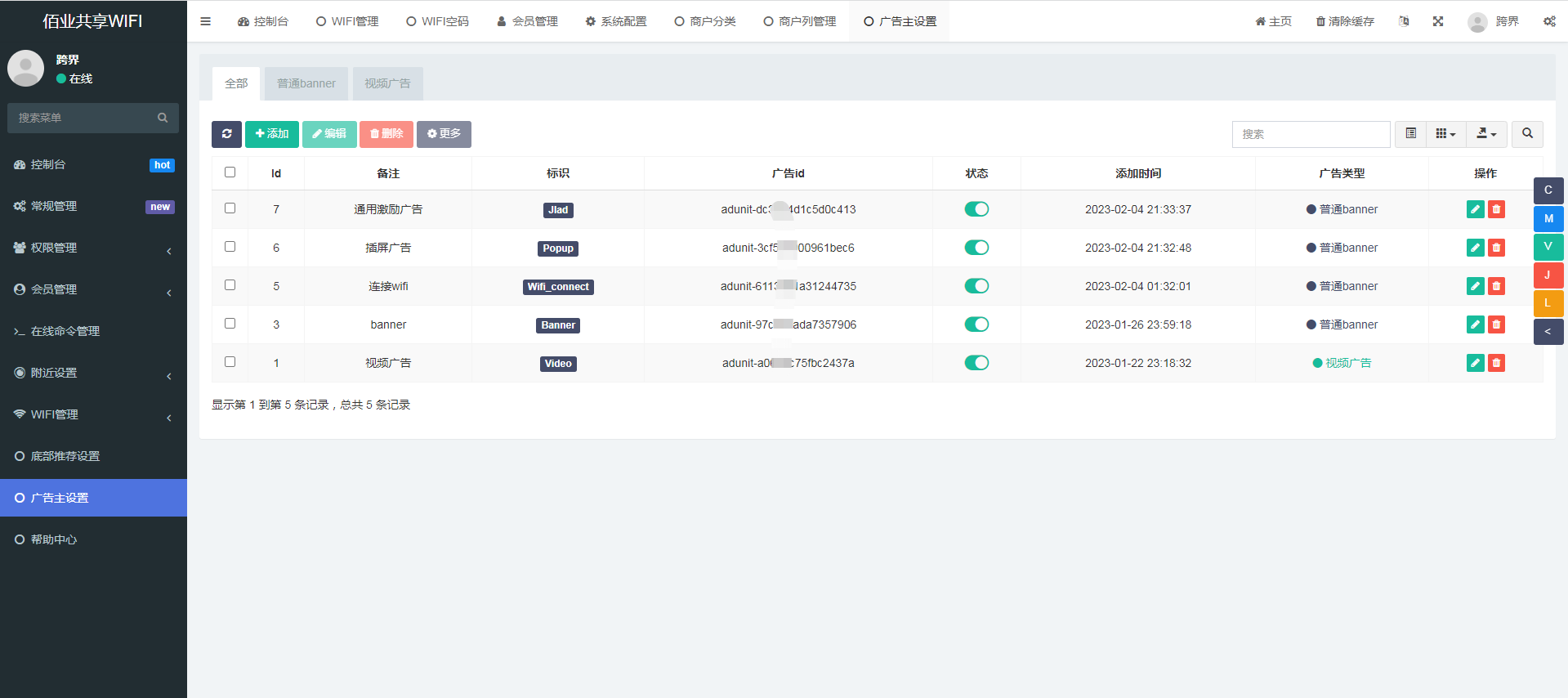Click the red delete icon for banner row
Viewport: 1568px width, 698px height.
[1496, 324]
